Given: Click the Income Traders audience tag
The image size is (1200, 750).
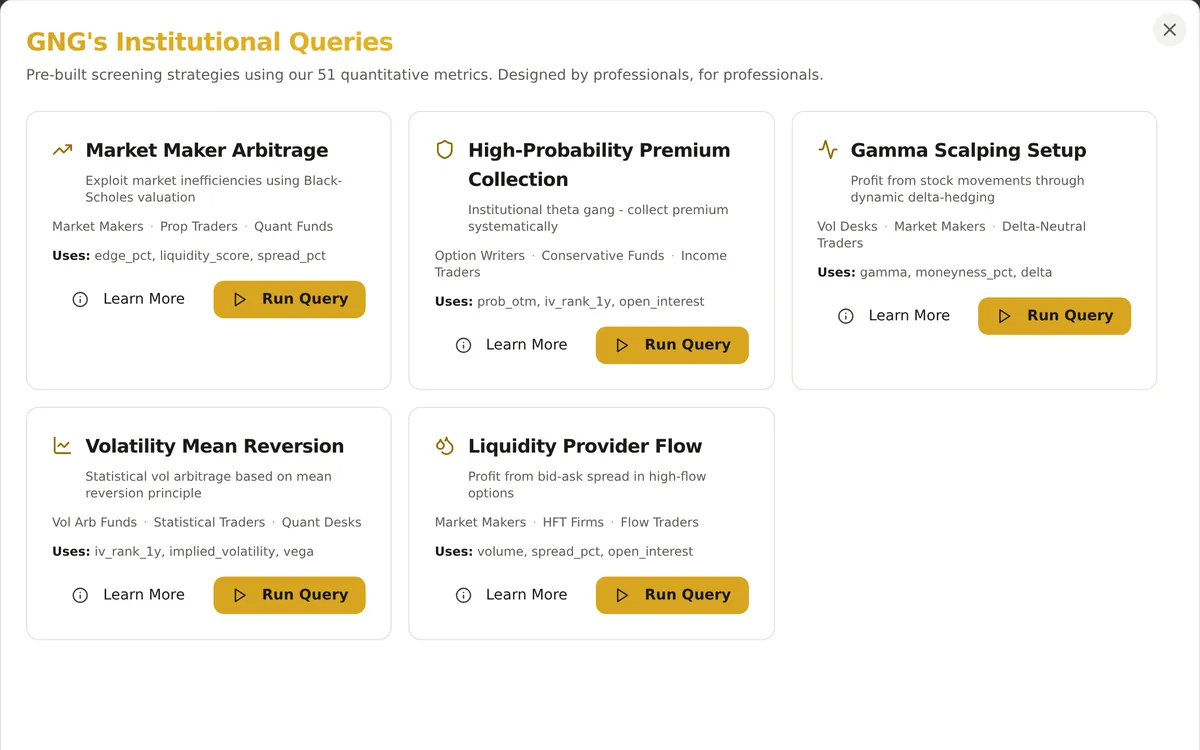Looking at the screenshot, I should 581,264.
